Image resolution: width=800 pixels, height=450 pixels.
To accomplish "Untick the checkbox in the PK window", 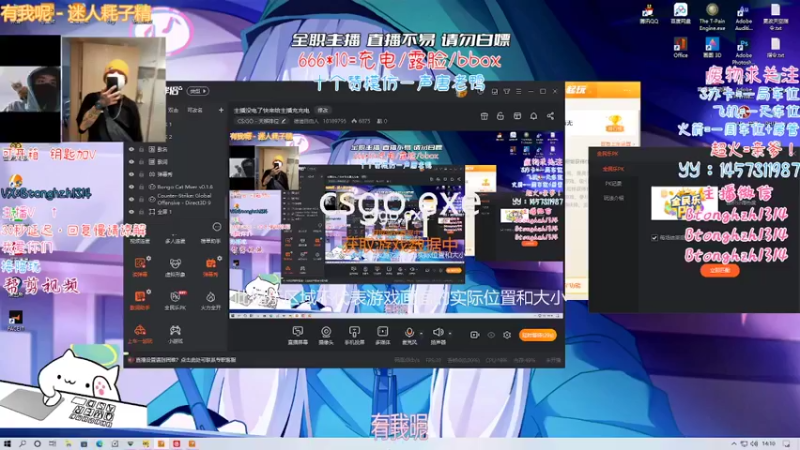I will point(655,238).
